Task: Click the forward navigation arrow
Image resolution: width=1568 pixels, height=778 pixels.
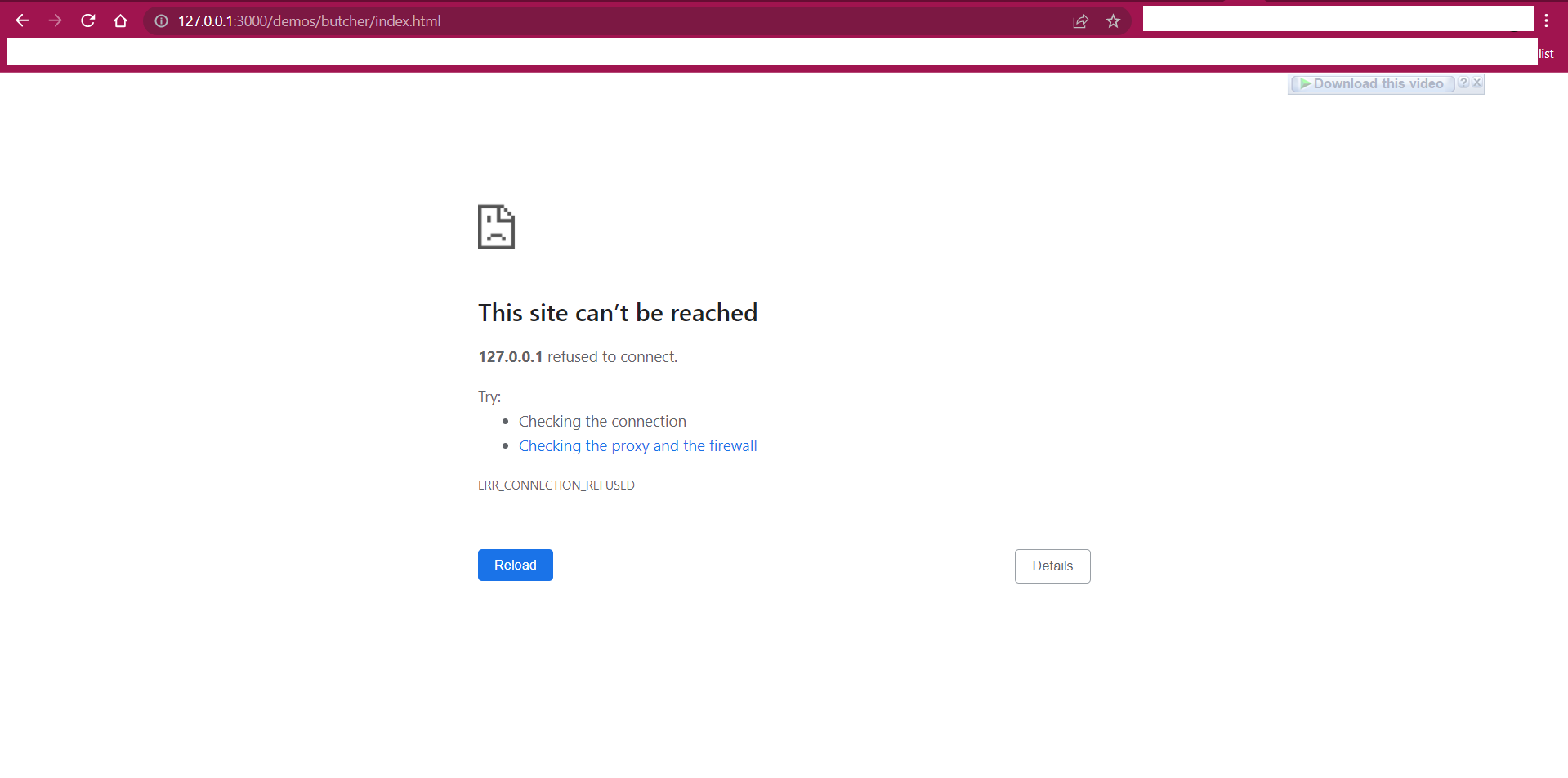Action: pyautogui.click(x=55, y=20)
